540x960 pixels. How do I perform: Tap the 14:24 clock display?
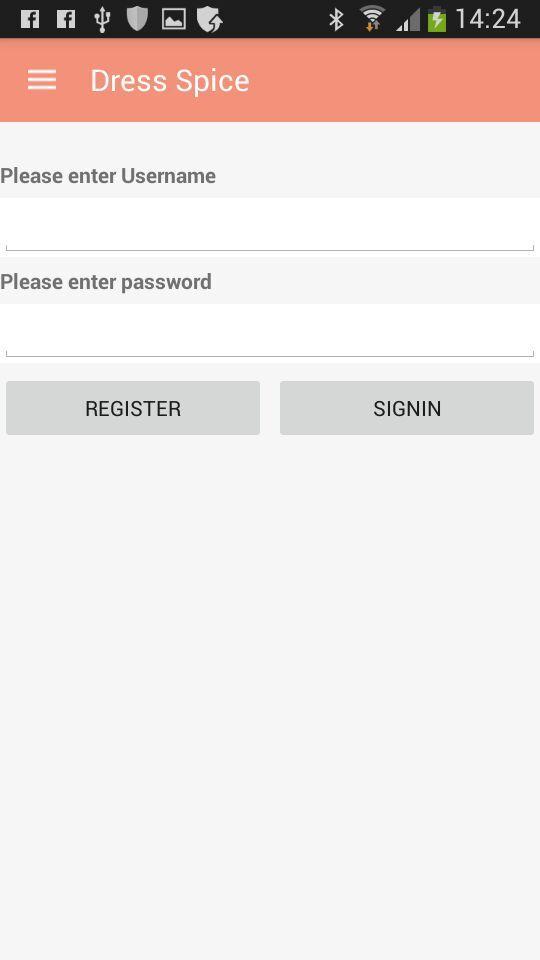[x=488, y=19]
